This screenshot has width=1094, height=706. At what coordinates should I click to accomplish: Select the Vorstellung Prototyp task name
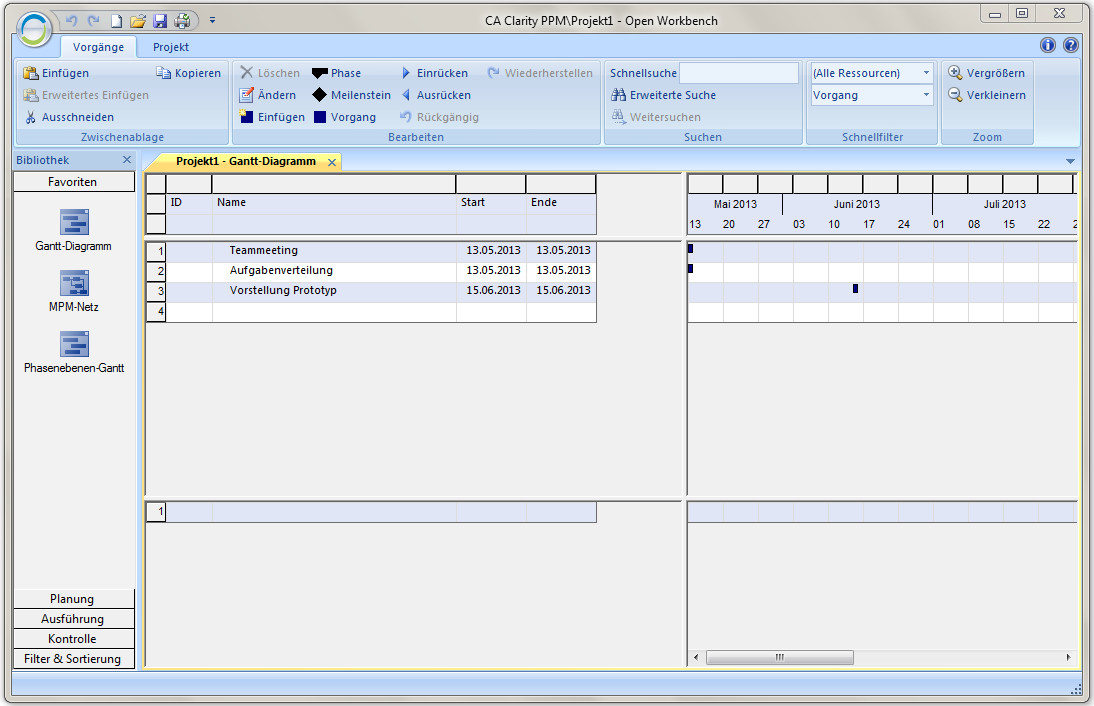[x=283, y=290]
